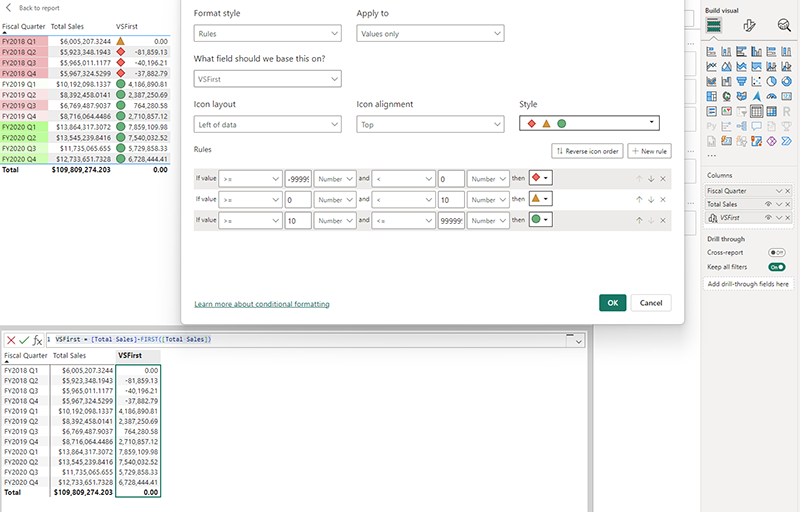
Task: Open the icon Style dropdown
Action: click(589, 123)
